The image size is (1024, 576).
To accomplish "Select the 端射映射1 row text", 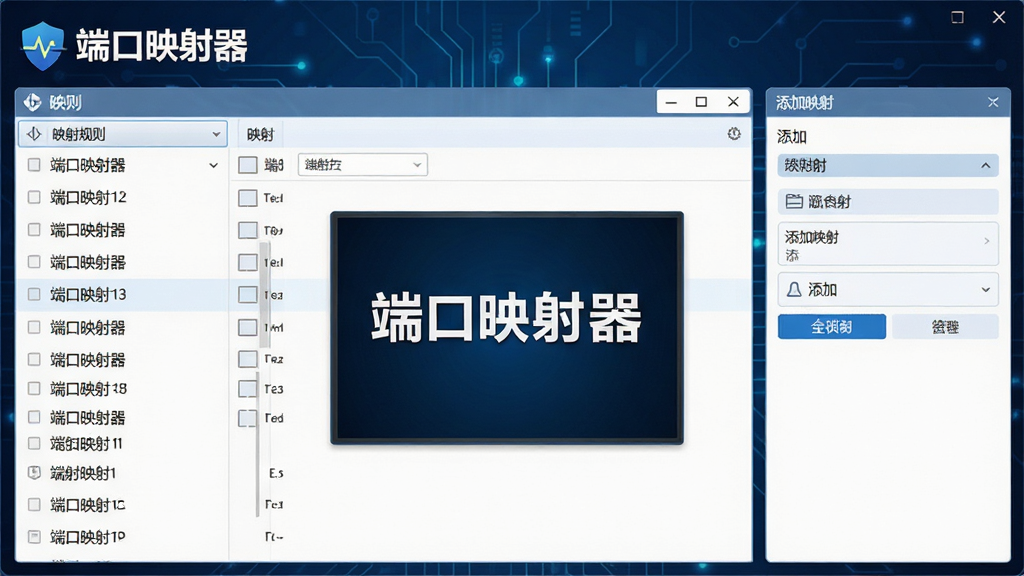I will [83, 473].
